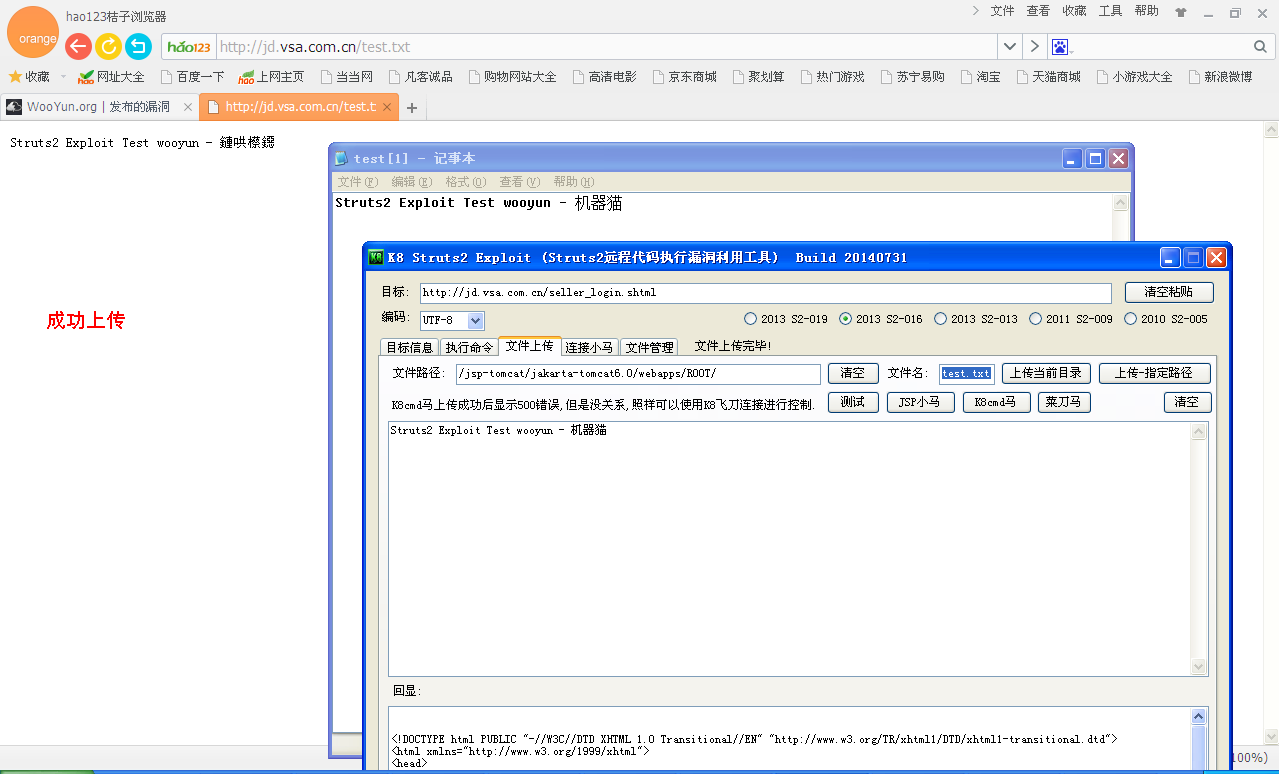1279x774 pixels.
Task: Click the Baidu paw search engine icon
Action: (1060, 47)
